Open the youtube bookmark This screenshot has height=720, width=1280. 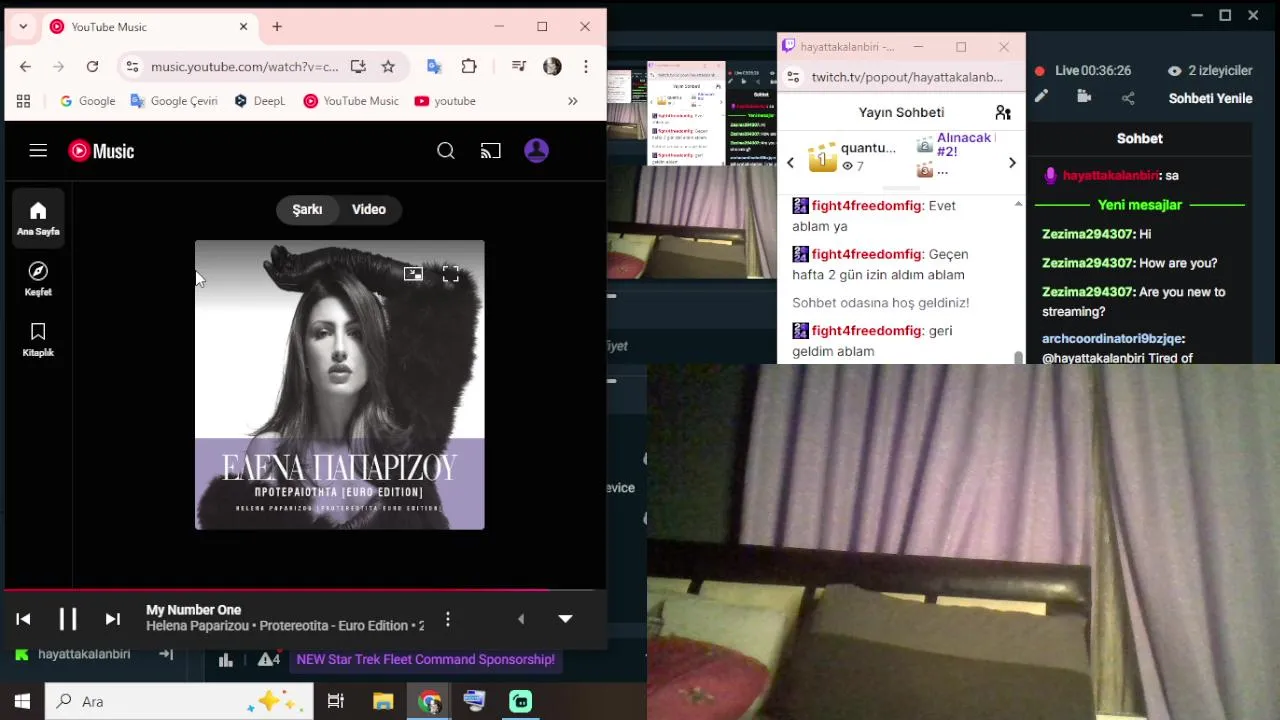445,101
